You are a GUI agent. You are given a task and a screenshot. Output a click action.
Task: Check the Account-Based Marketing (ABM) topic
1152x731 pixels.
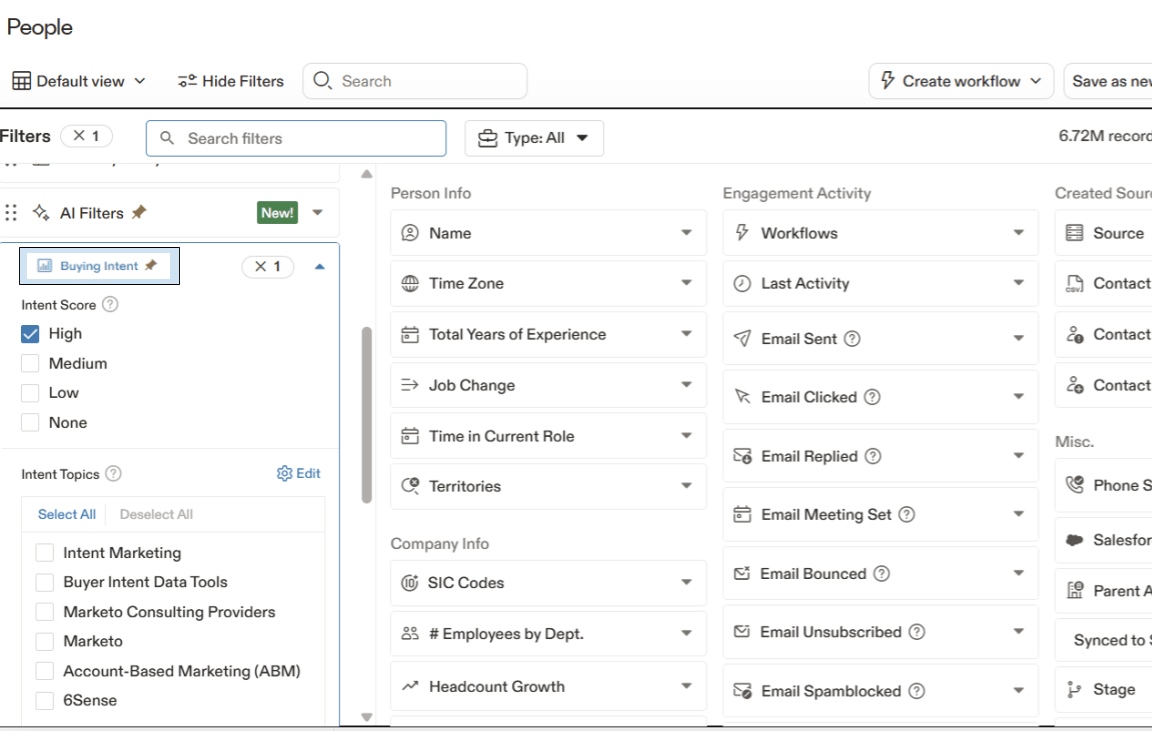45,671
